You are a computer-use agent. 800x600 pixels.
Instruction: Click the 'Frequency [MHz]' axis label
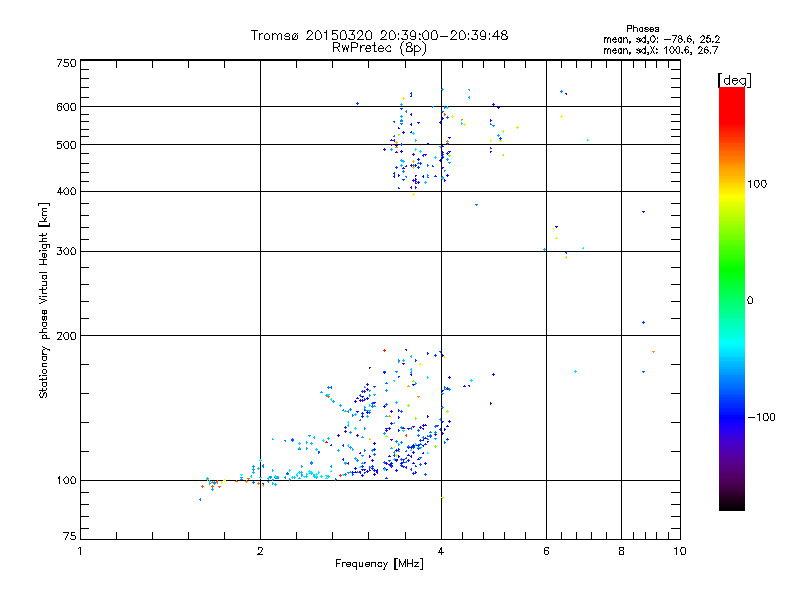click(379, 564)
